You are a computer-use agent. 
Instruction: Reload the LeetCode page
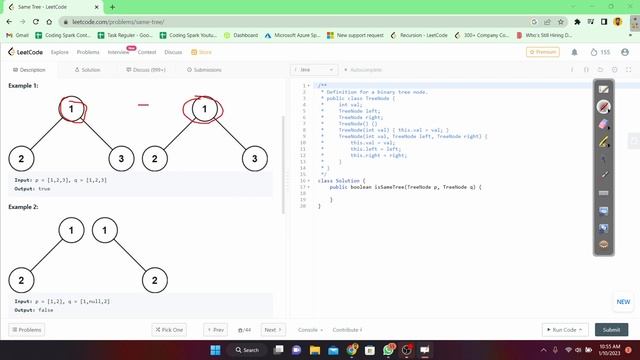pos(36,22)
